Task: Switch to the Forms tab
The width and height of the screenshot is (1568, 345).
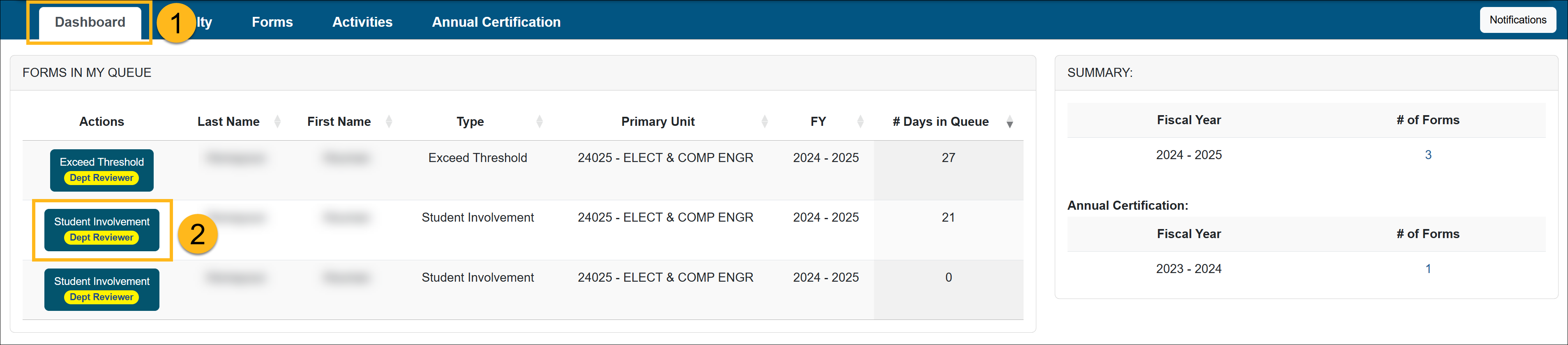Action: point(272,23)
